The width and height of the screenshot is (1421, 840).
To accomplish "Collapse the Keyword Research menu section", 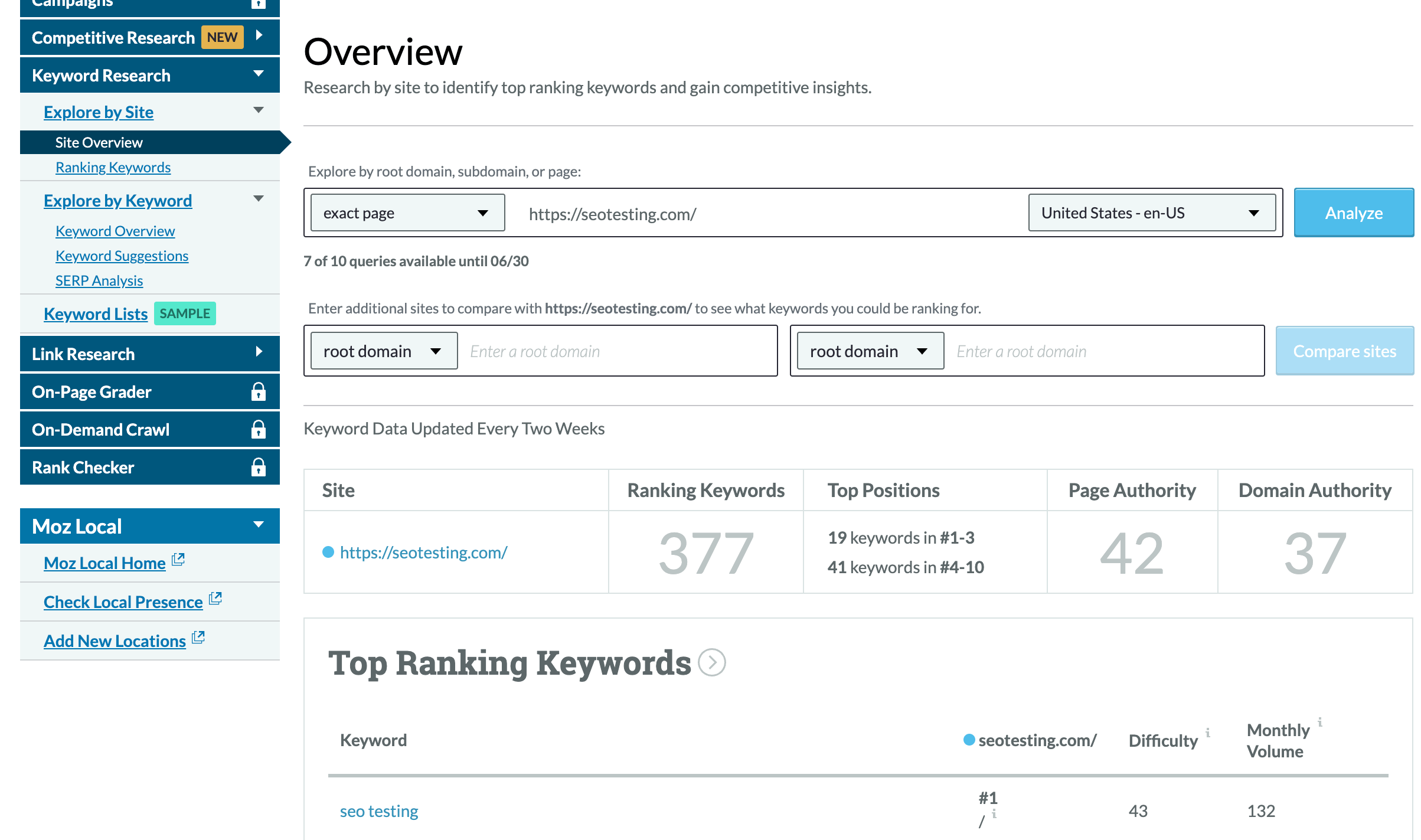I will pyautogui.click(x=258, y=74).
